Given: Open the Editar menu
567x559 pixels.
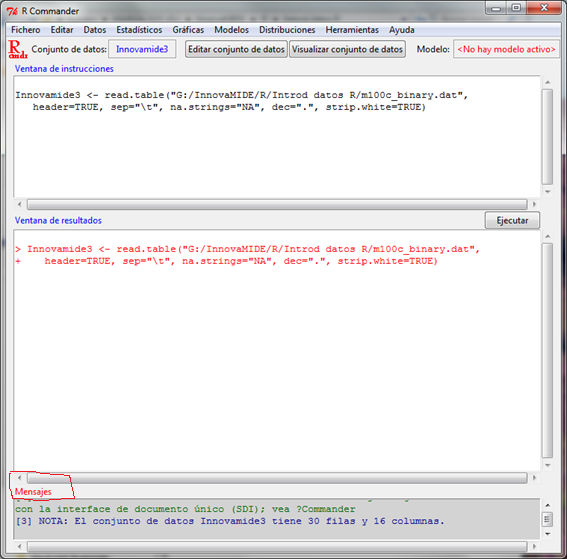Looking at the screenshot, I should click(x=62, y=30).
